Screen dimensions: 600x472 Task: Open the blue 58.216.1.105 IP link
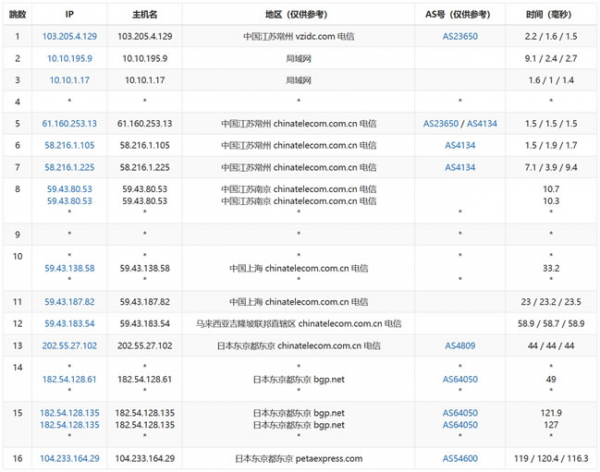(69, 145)
